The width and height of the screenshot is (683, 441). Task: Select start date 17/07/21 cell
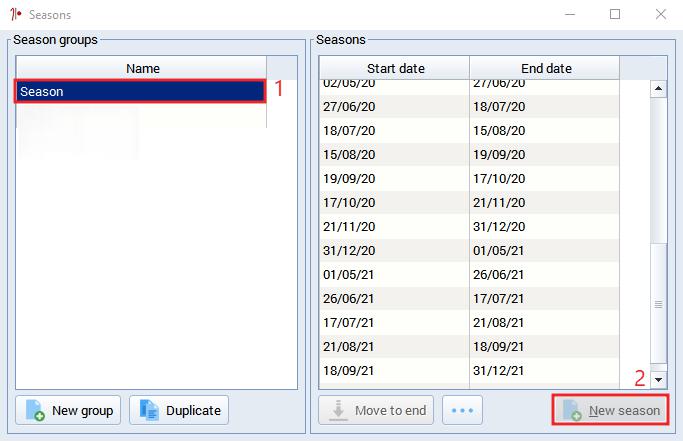click(394, 322)
